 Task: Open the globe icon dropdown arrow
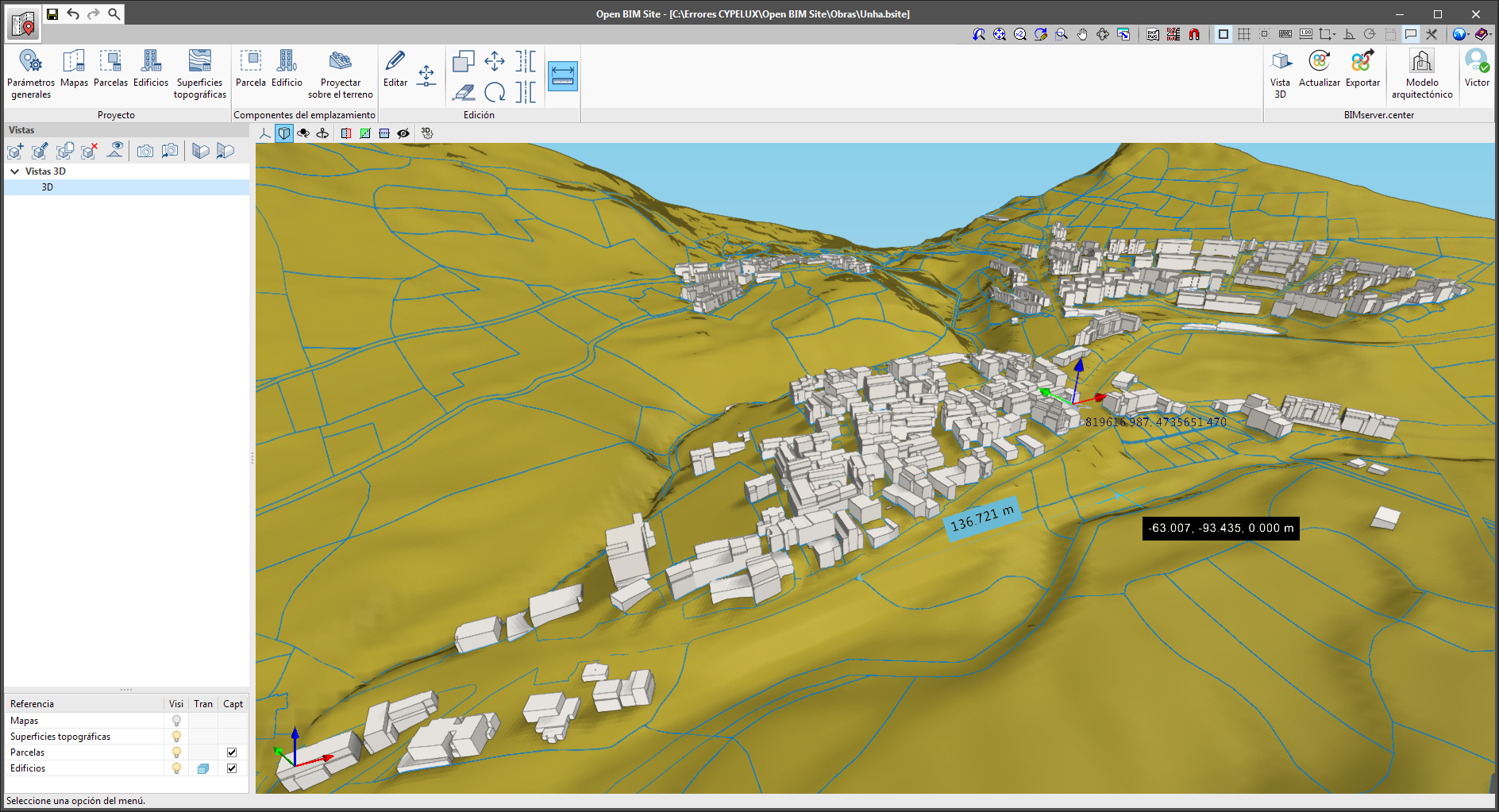pyautogui.click(x=1469, y=35)
